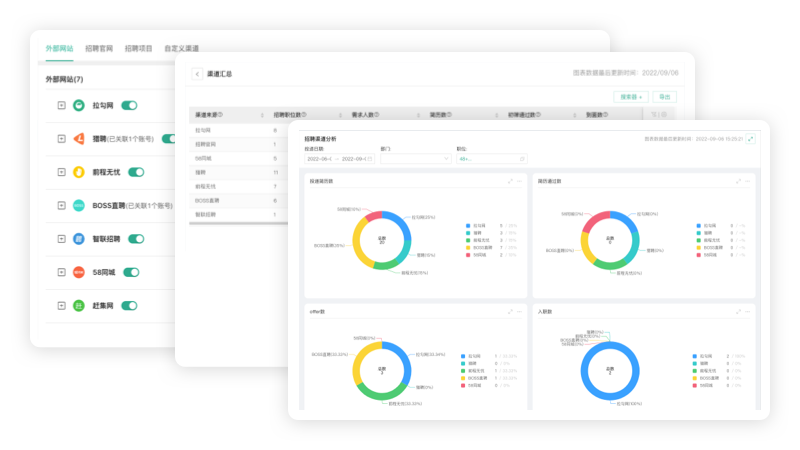Expand the 拉勾网 row
Viewport: 800px width, 450px height.
tap(61, 106)
